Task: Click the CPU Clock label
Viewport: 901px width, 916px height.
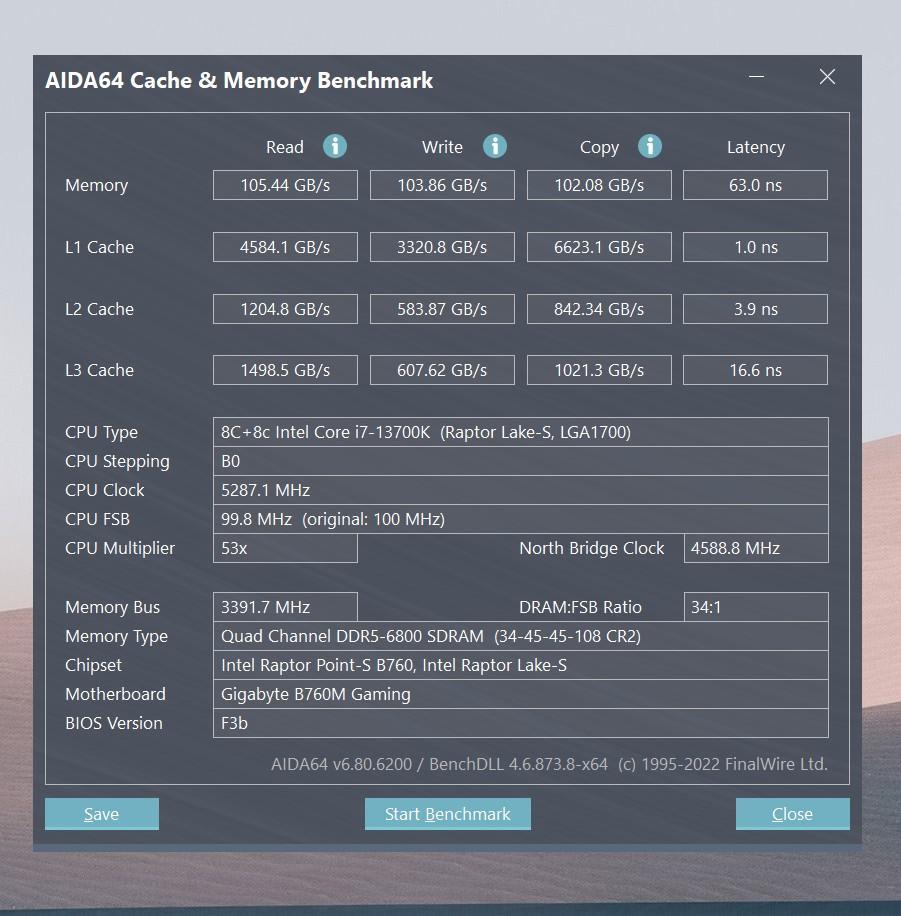Action: coord(105,490)
